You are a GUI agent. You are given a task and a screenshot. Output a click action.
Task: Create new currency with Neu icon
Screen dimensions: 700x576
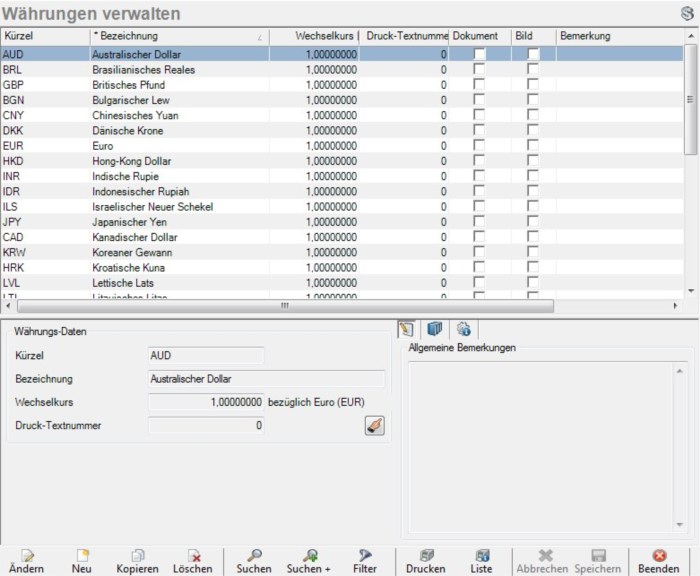[x=83, y=555]
